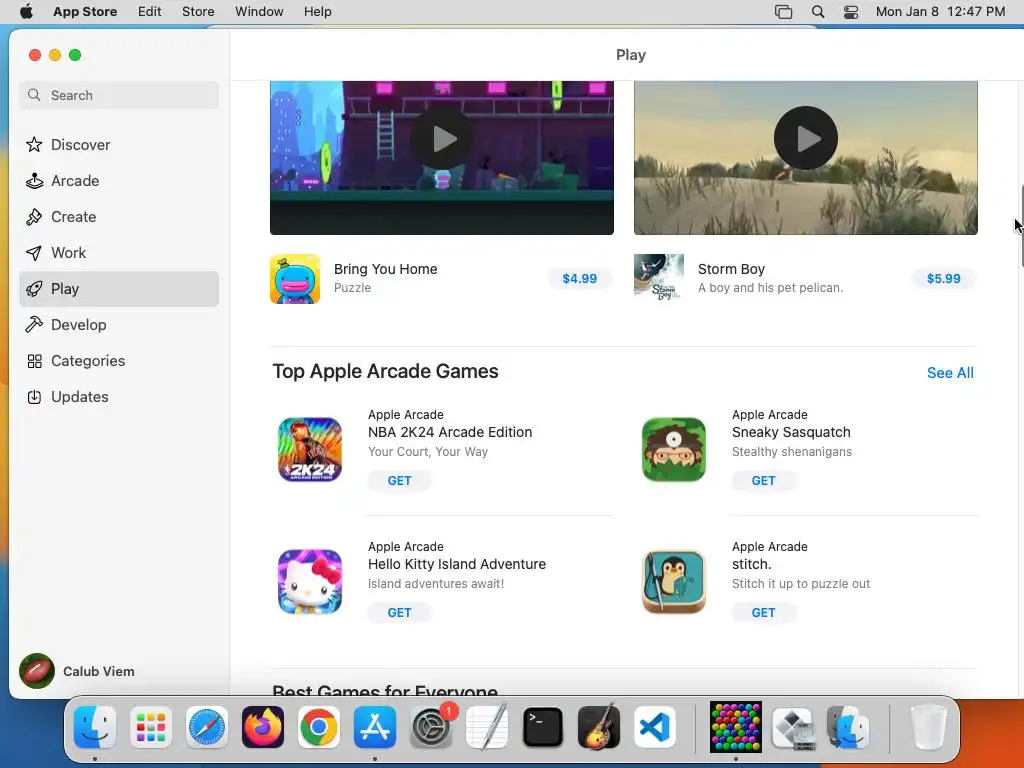Screen dimensions: 1024x768
Task: Open the Trash in the Dock
Action: tap(928, 727)
